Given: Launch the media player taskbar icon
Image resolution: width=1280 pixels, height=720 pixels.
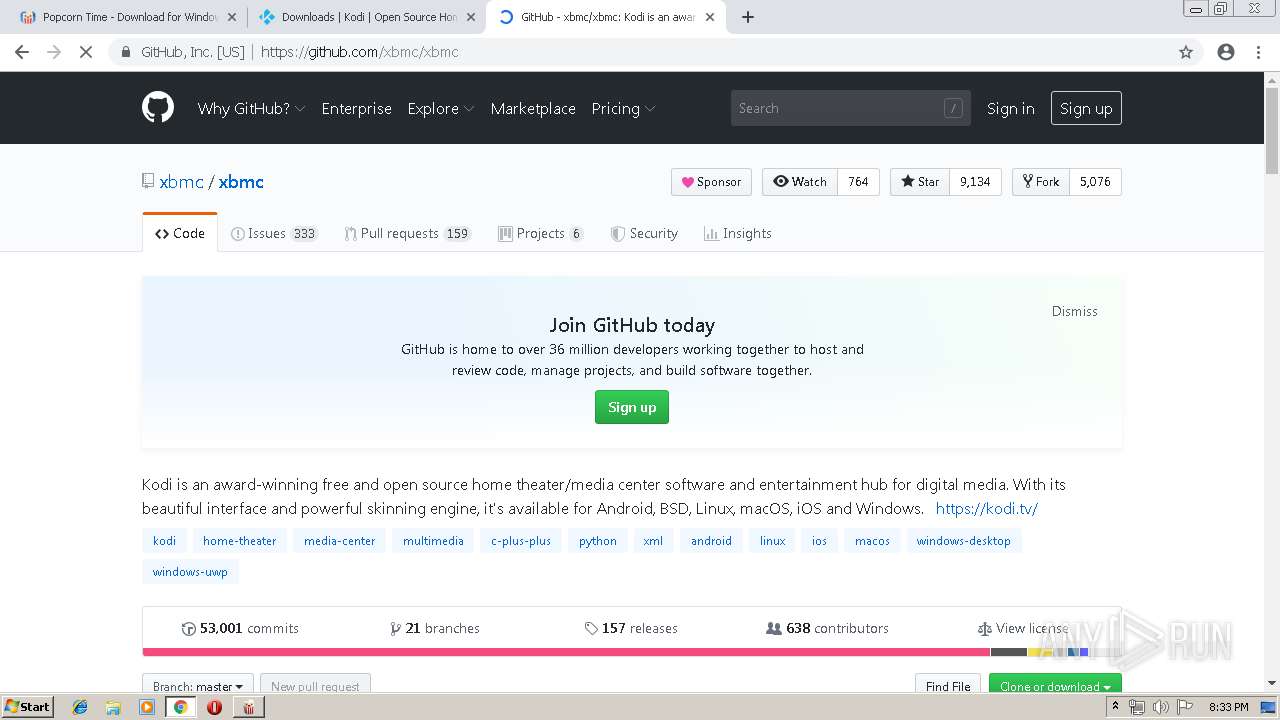Looking at the screenshot, I should click(x=147, y=707).
